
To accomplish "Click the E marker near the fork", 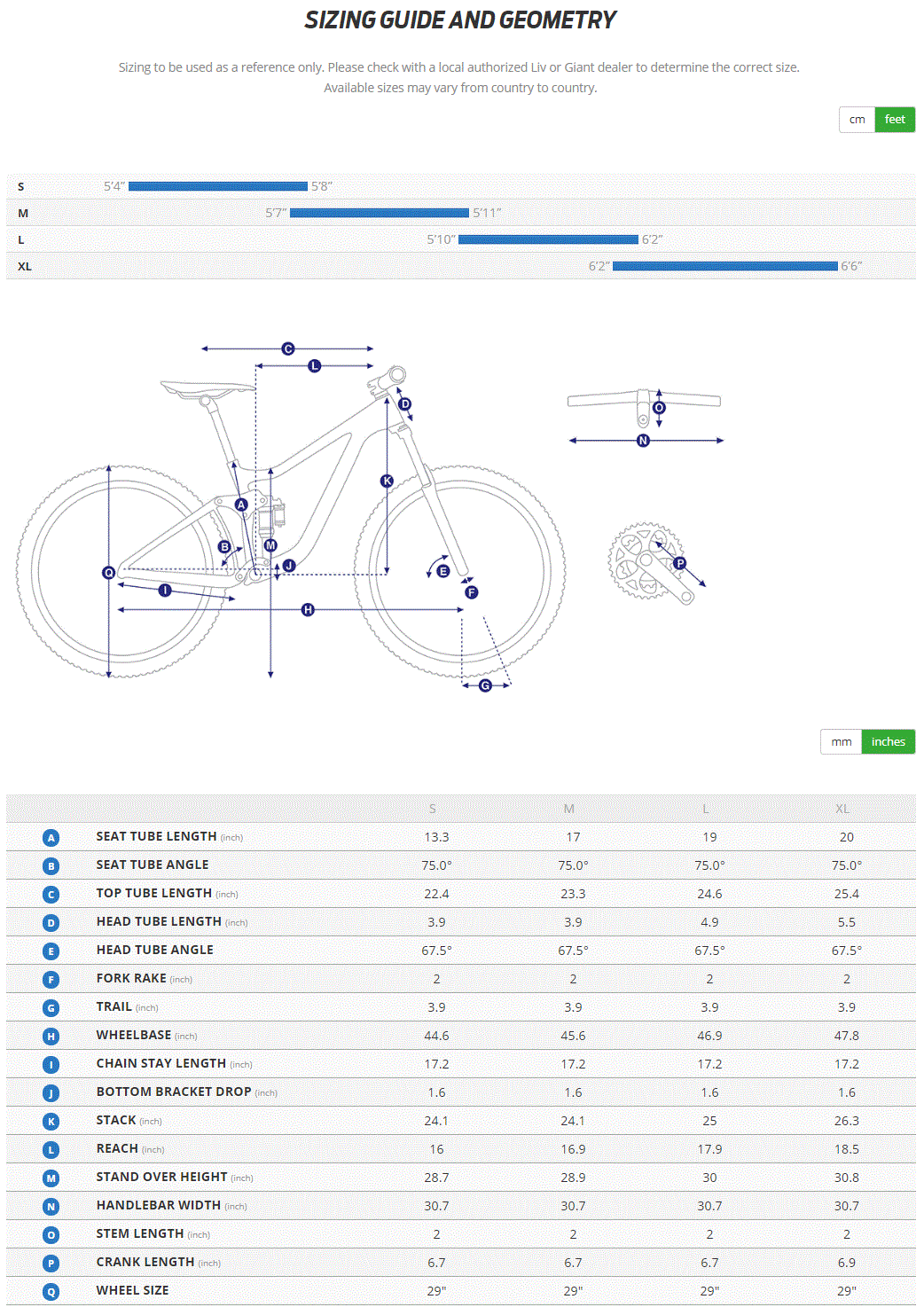I will click(x=443, y=571).
